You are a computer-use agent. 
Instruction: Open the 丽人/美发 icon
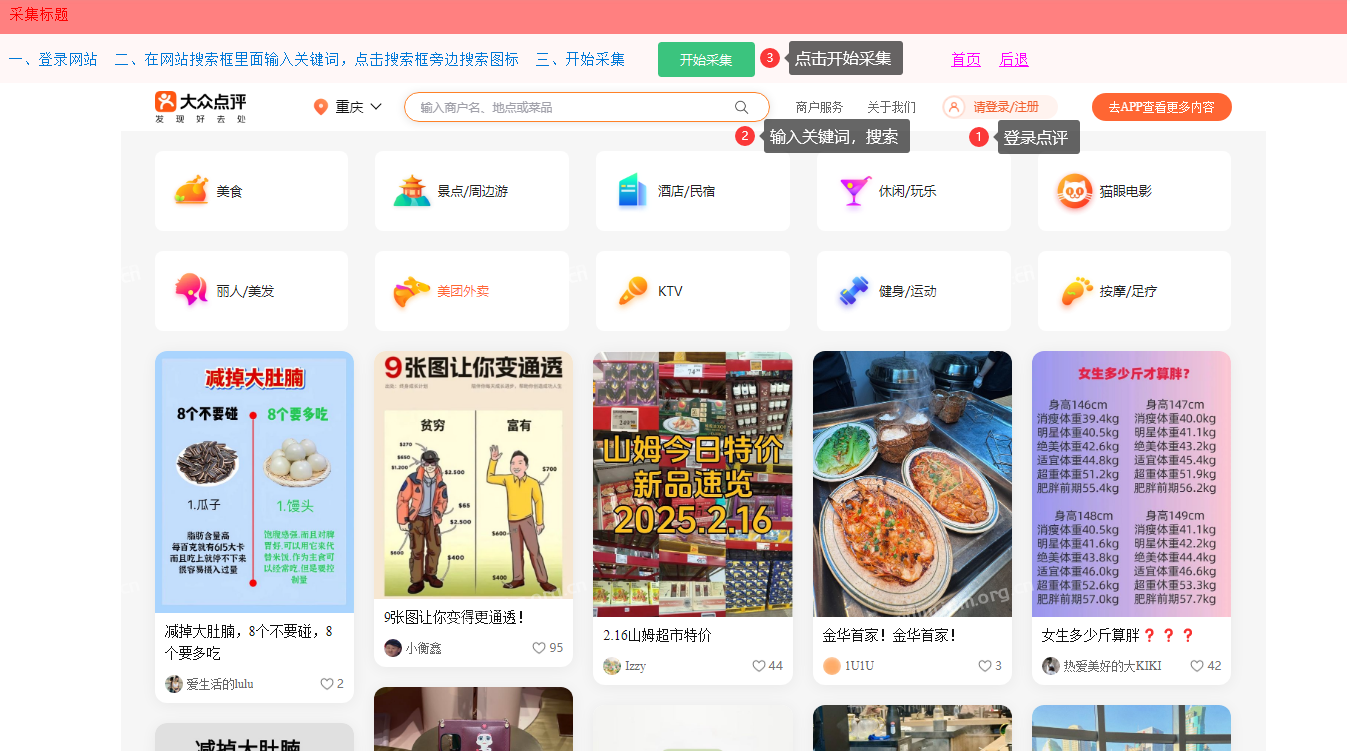pos(191,291)
